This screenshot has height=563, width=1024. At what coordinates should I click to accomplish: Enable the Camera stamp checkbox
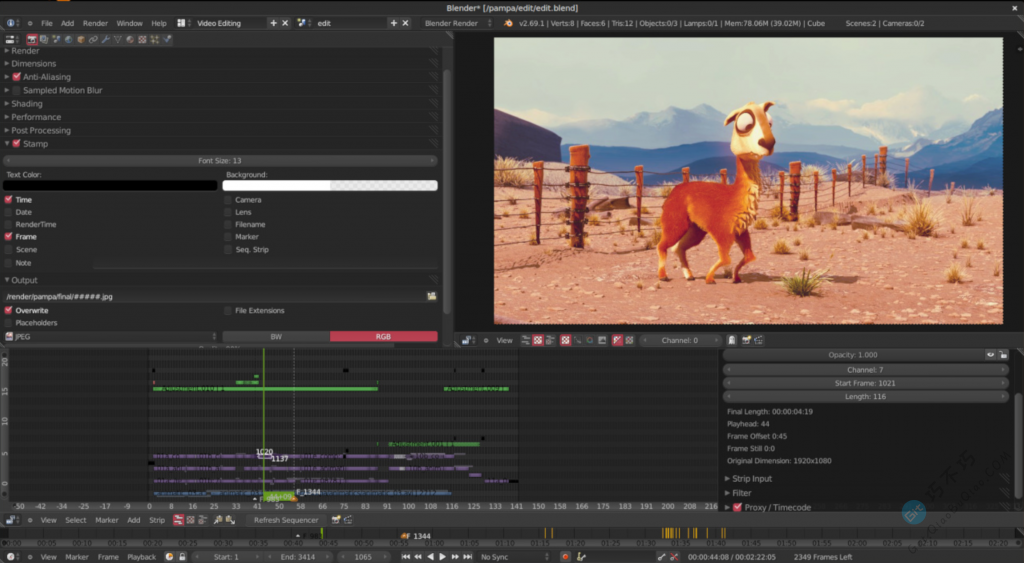point(228,200)
